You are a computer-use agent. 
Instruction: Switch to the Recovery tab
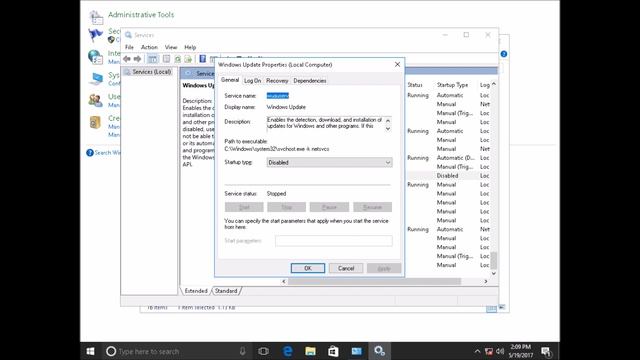(x=277, y=81)
